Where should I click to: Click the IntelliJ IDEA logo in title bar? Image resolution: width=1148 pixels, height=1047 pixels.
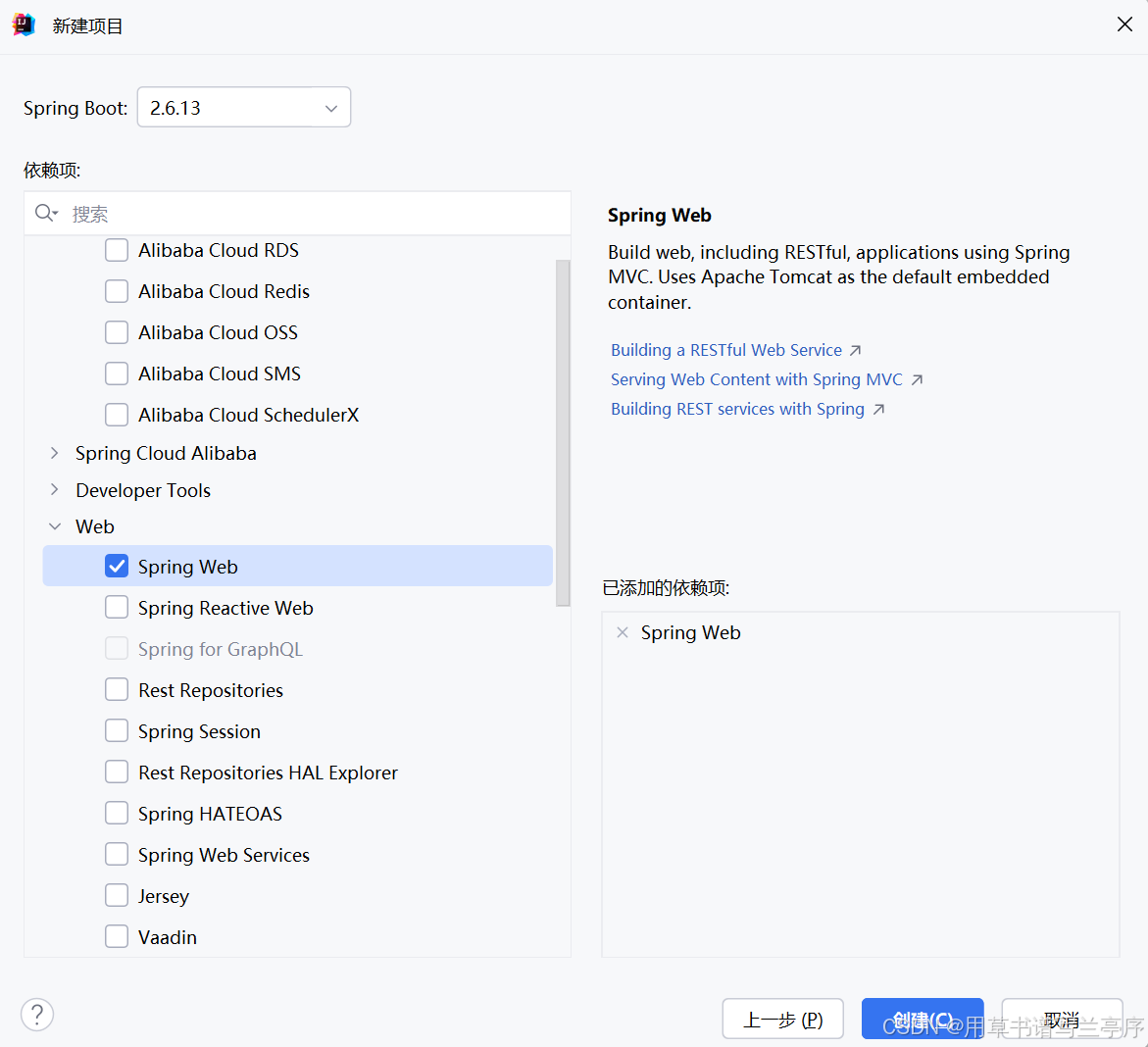(x=24, y=25)
